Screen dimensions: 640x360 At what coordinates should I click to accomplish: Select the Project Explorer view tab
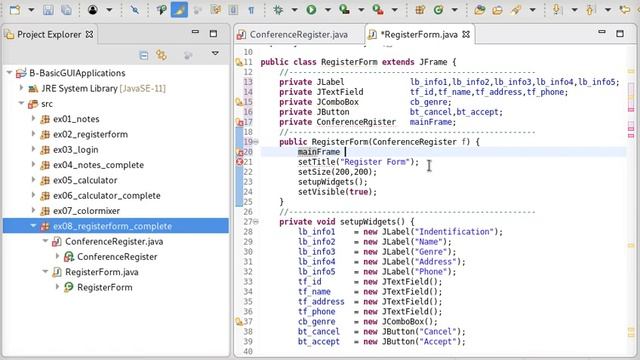pyautogui.click(x=49, y=35)
